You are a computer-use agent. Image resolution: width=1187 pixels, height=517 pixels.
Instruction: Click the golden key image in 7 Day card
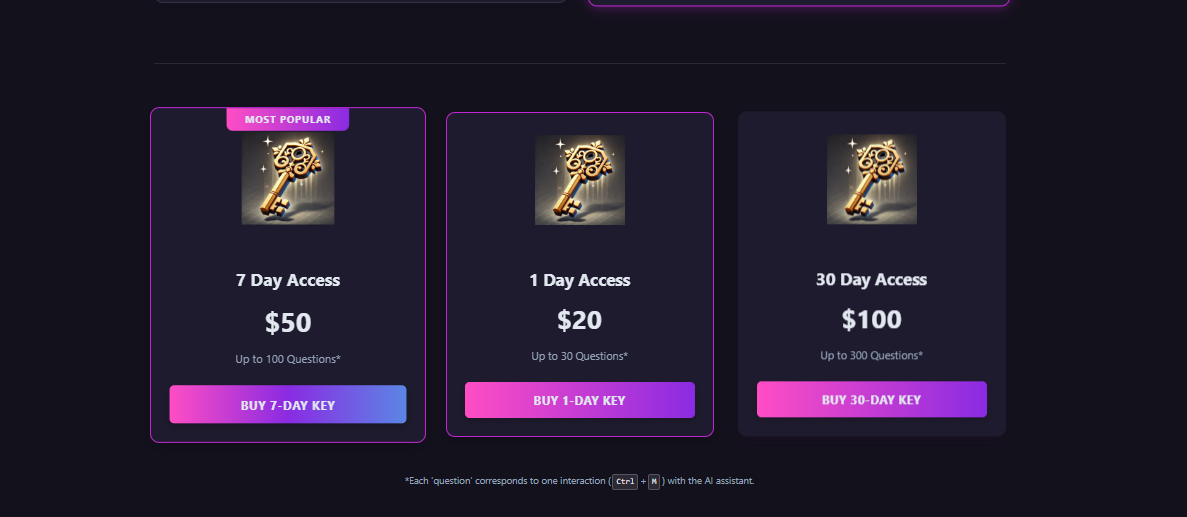288,178
